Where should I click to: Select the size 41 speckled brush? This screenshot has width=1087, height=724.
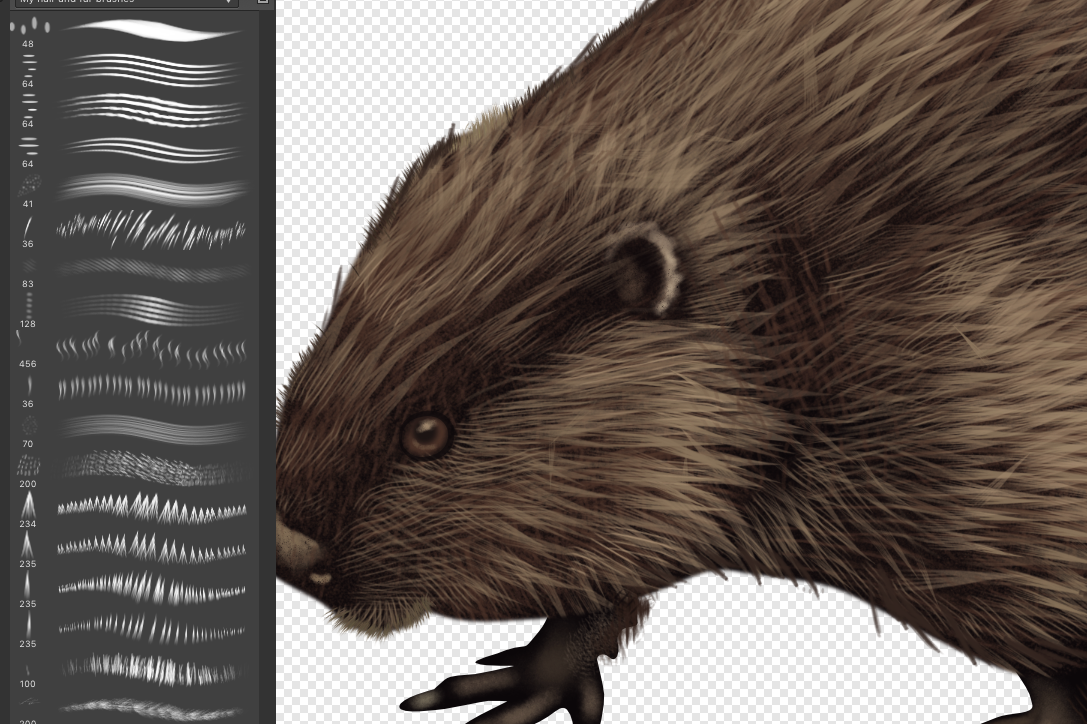point(150,189)
